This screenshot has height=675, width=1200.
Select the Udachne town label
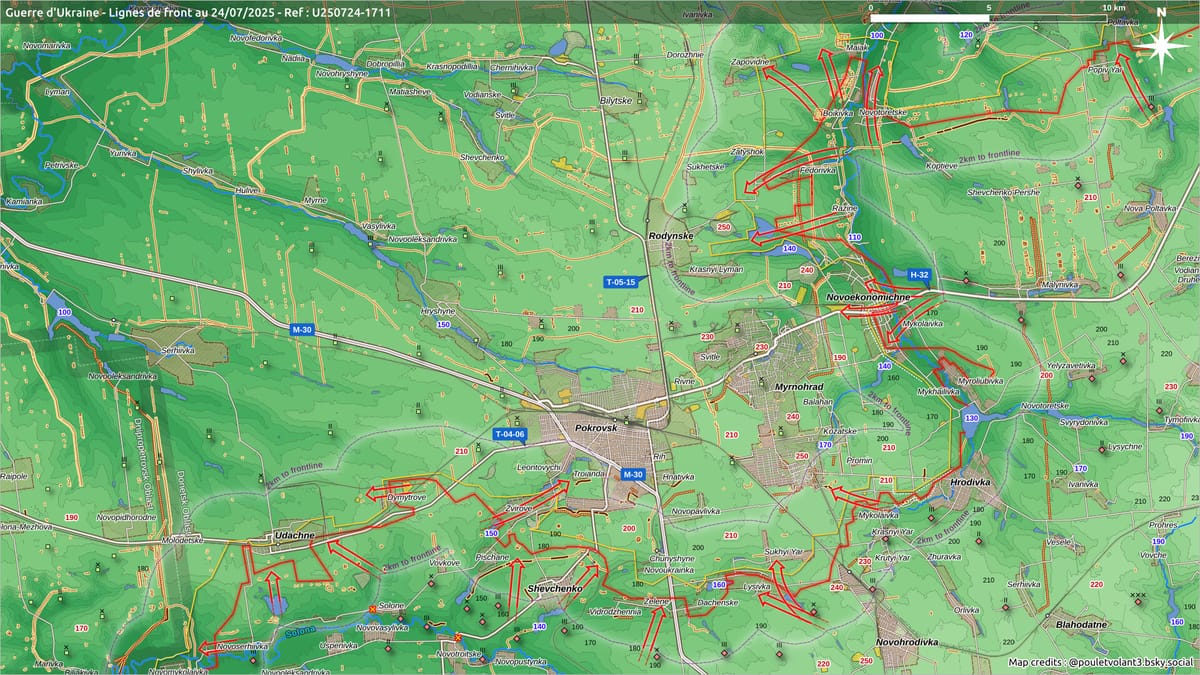[x=295, y=537]
